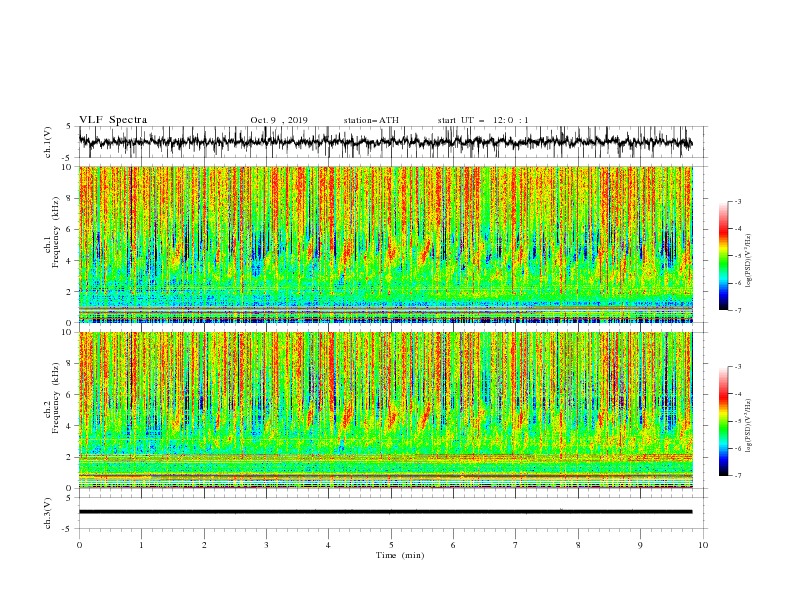Click the "-7" label on upper color bar
792x612 pixels.
pyautogui.click(x=738, y=310)
